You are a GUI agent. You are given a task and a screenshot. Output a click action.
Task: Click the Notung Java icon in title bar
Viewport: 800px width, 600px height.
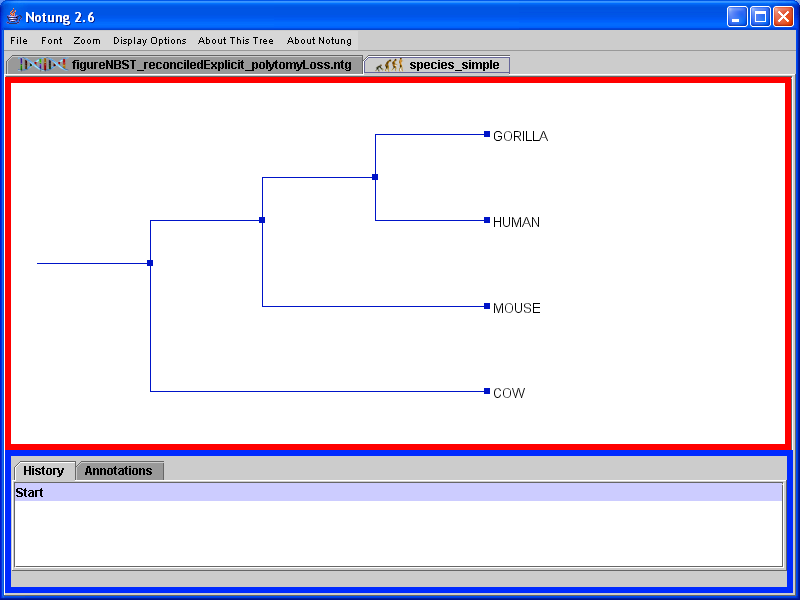(14, 17)
